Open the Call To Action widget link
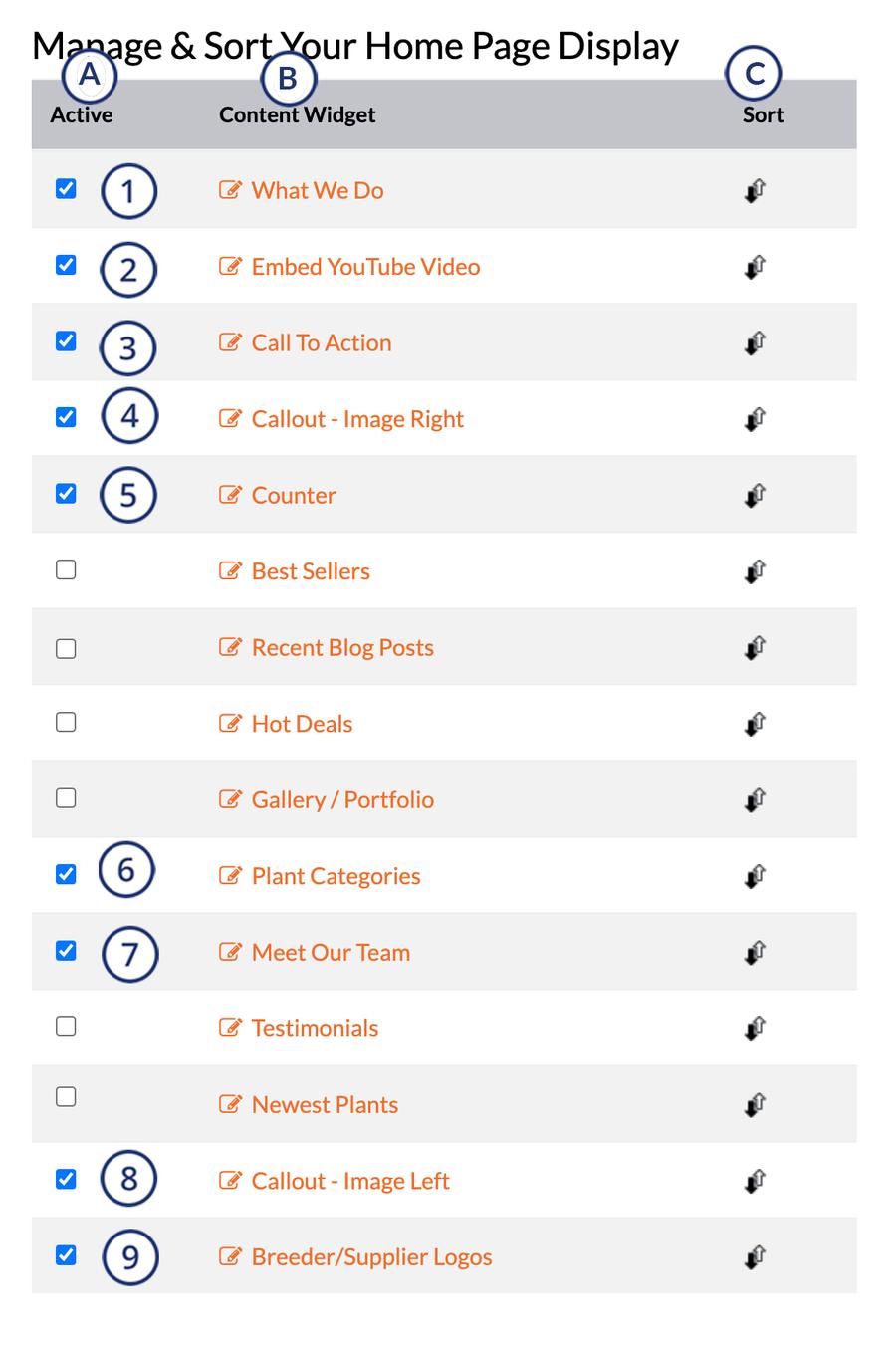The width and height of the screenshot is (896, 1348). point(321,342)
